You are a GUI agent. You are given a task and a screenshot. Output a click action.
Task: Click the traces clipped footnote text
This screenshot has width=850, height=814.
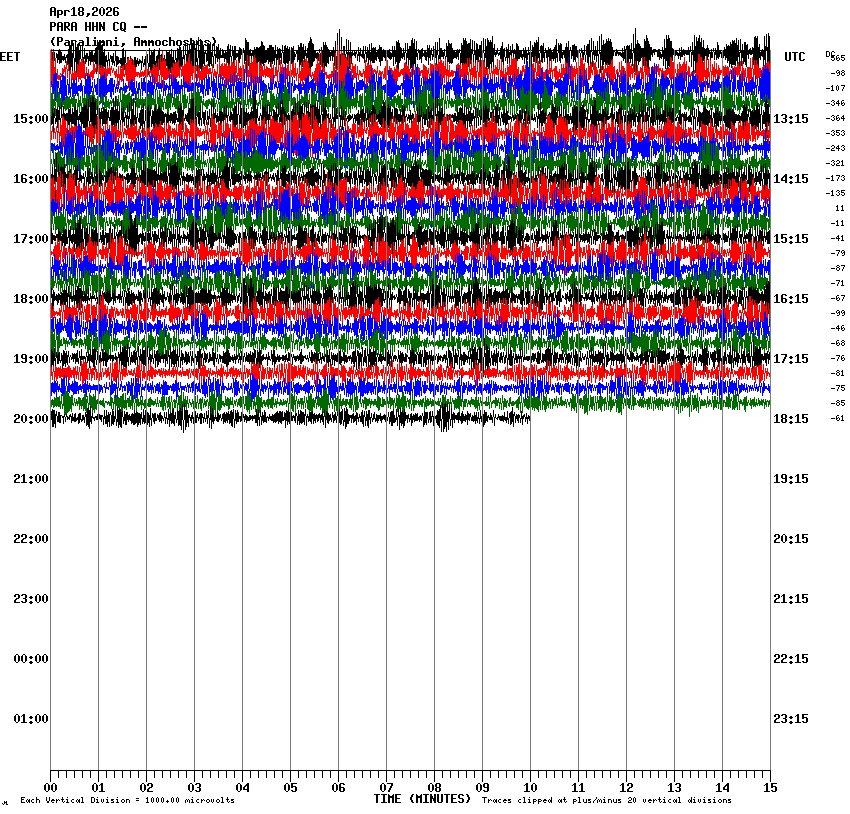606,801
